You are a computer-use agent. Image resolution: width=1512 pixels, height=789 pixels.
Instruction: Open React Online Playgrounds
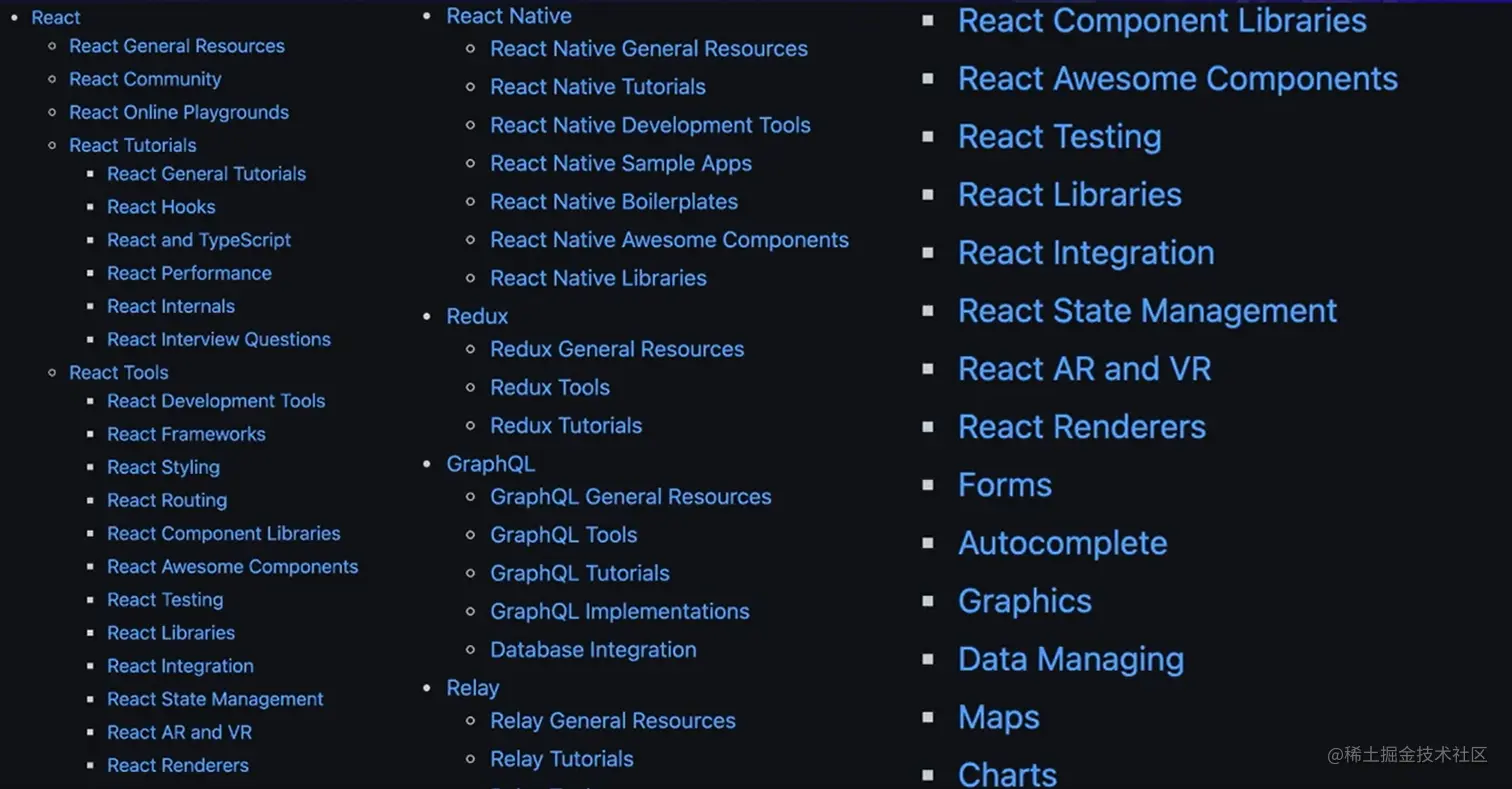[179, 112]
